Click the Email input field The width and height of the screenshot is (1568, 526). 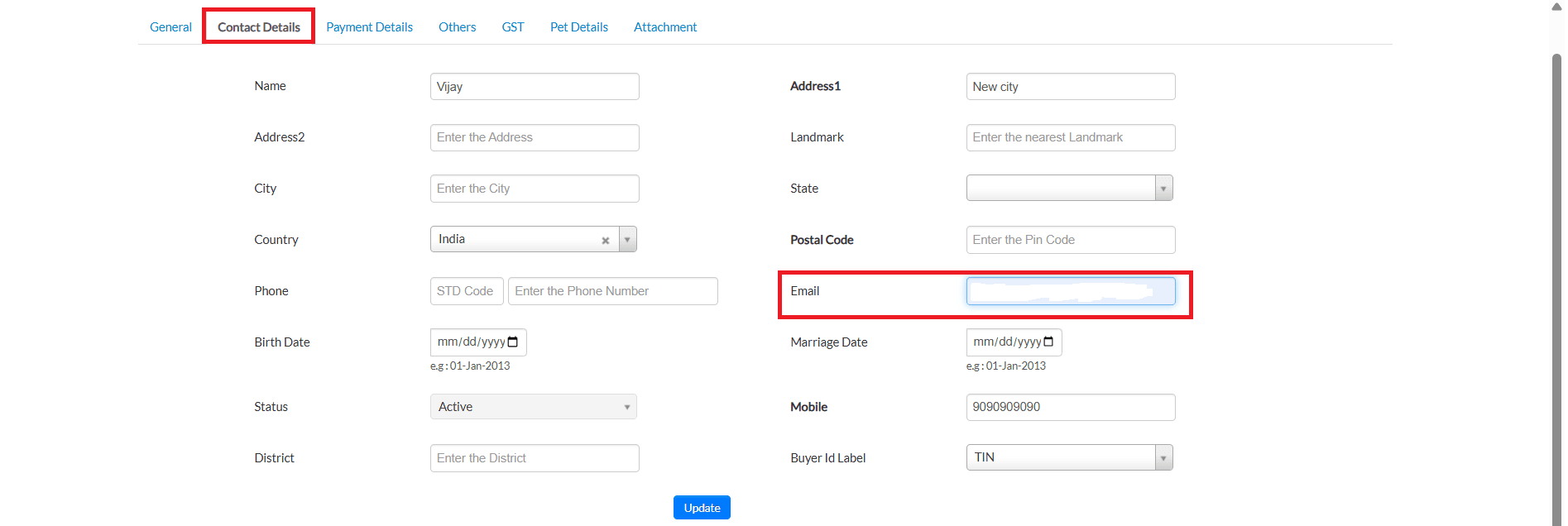(x=1070, y=291)
